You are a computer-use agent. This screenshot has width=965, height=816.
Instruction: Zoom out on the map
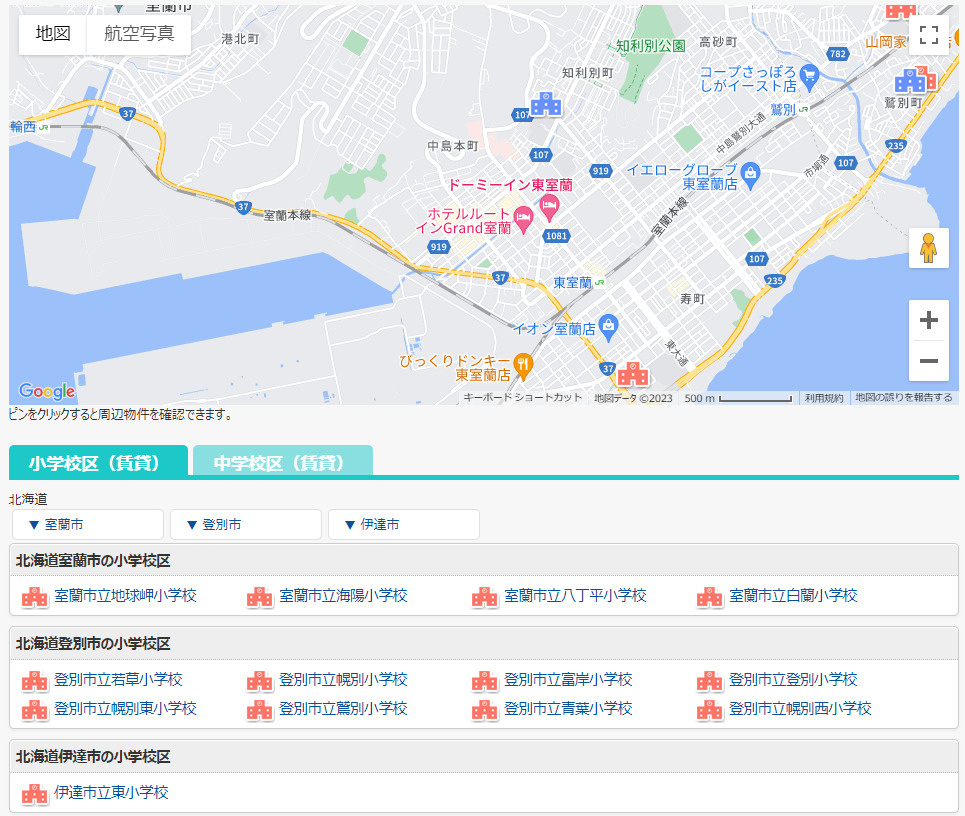[929, 361]
